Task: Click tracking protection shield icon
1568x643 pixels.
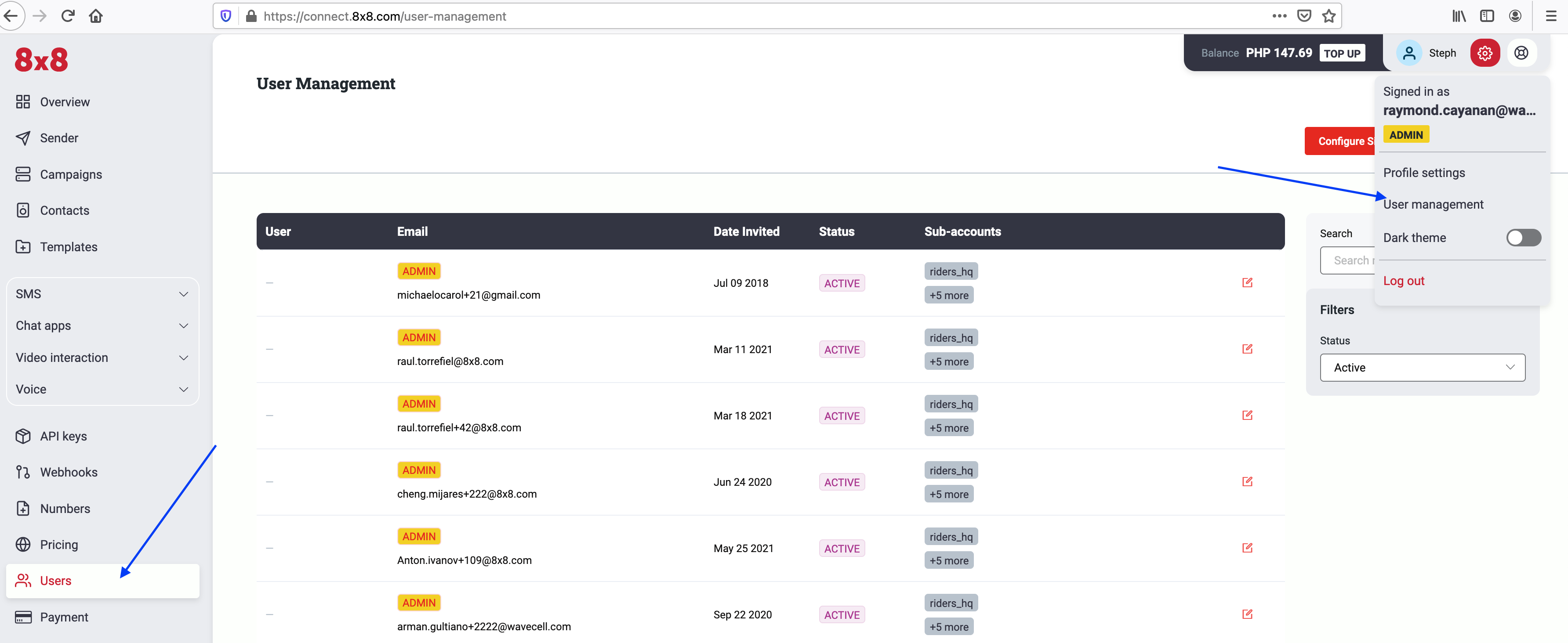Action: click(226, 16)
